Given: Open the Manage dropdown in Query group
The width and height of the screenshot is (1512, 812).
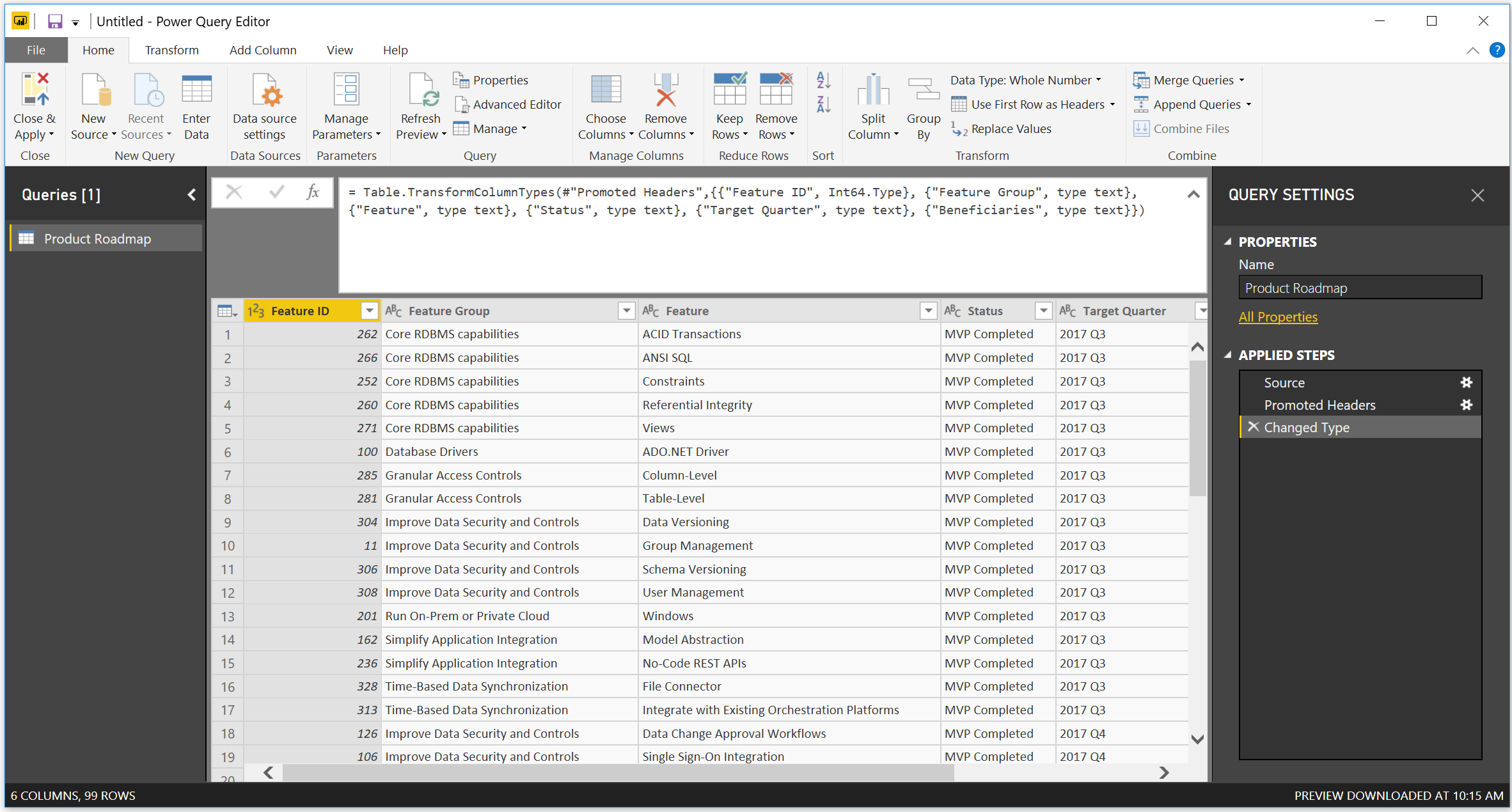Looking at the screenshot, I should [490, 129].
